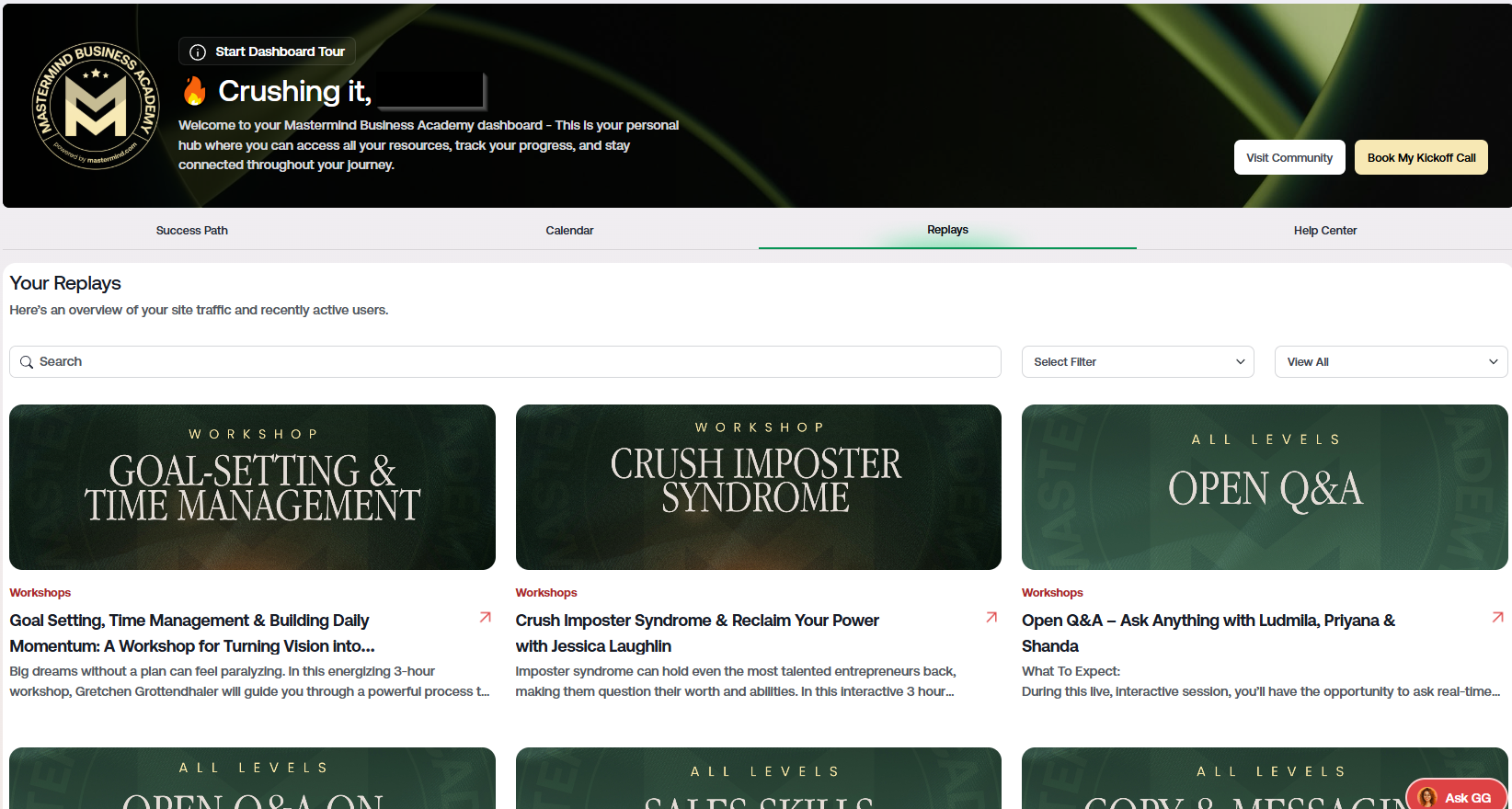
Task: Click Workshops tag above Open Q&A title
Action: coord(1052,593)
